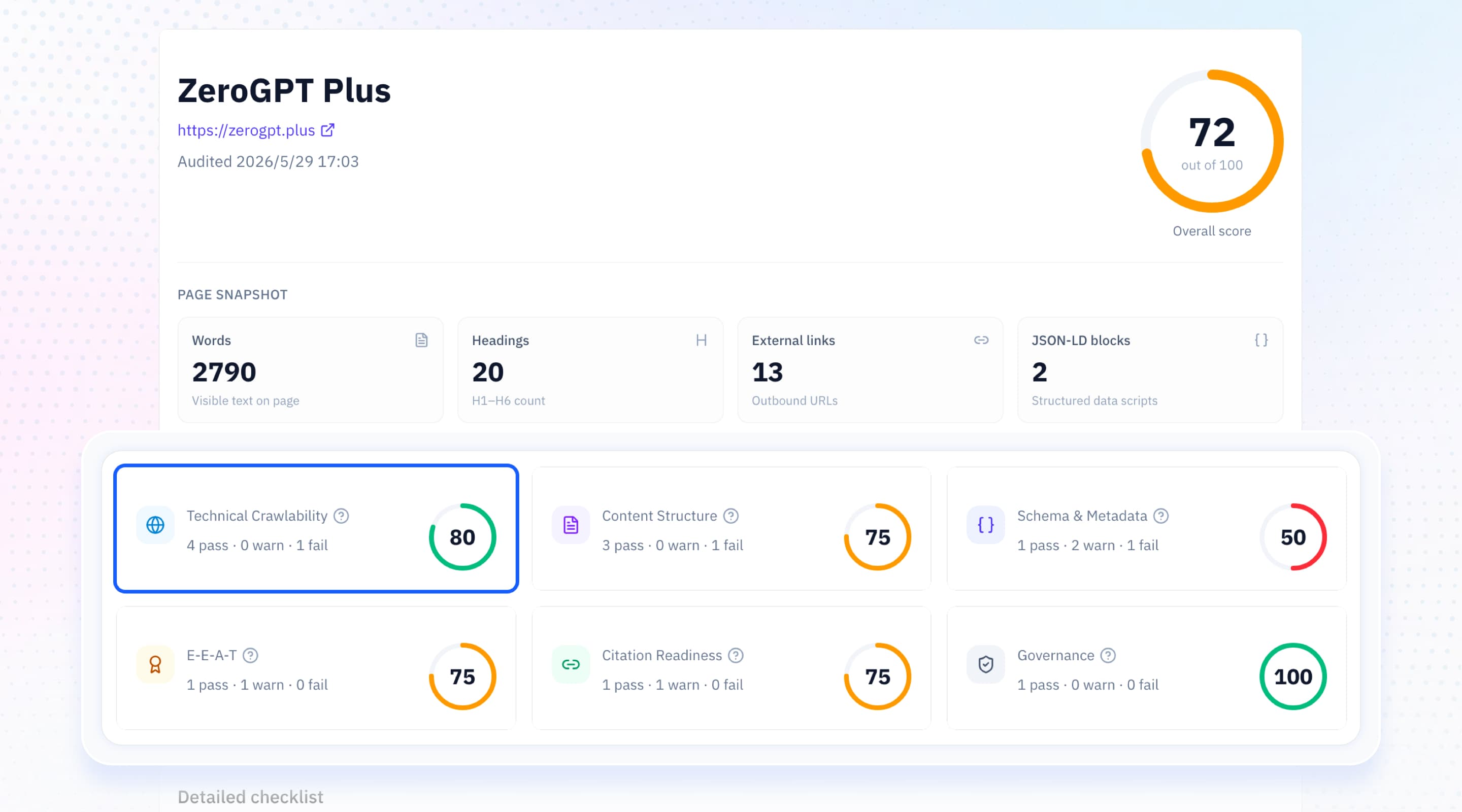Click the PAGE SNAPSHOT section heading
Viewport: 1462px width, 812px height.
click(232, 294)
